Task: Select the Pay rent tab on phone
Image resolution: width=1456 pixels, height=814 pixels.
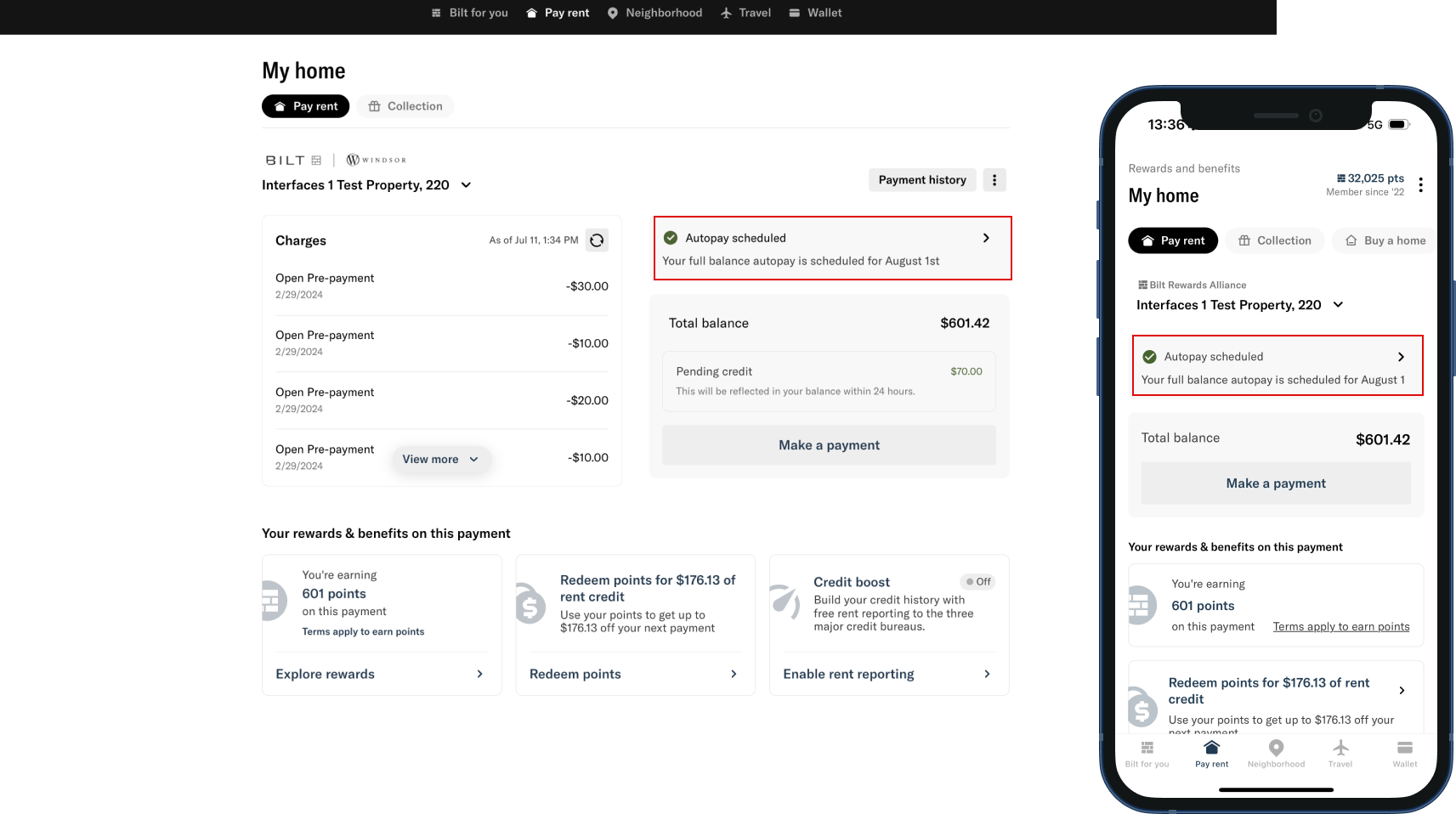Action: (x=1173, y=240)
